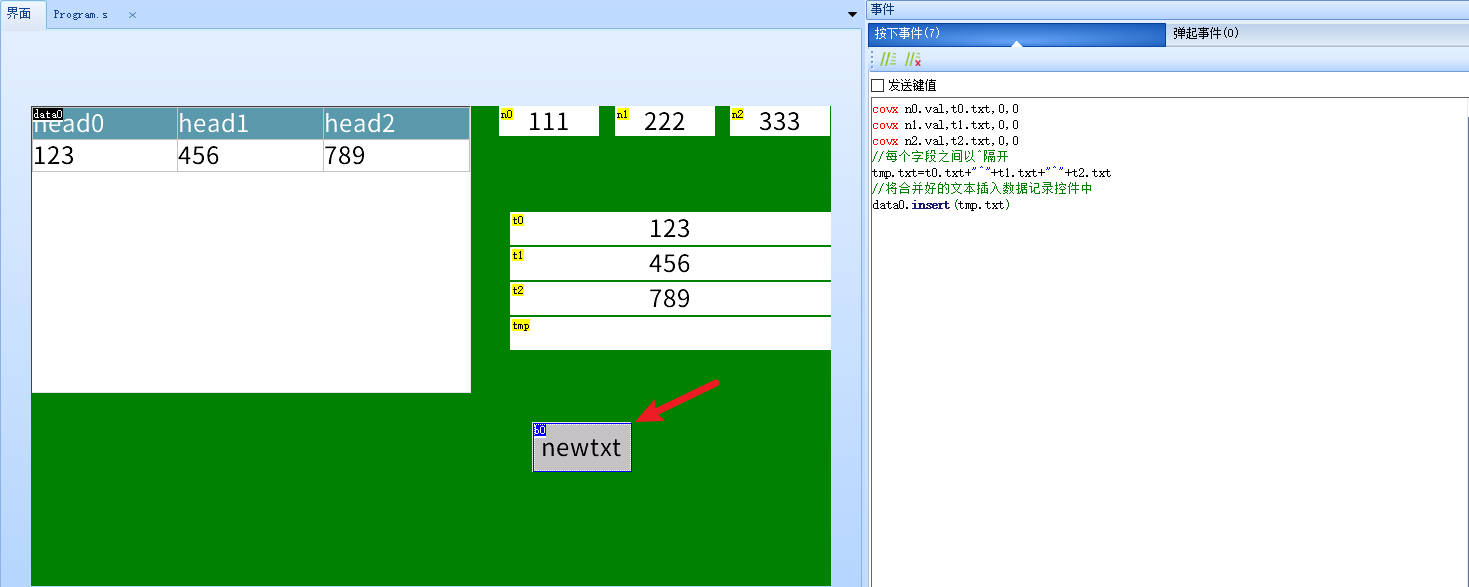This screenshot has height=587, width=1469.
Task: Select text control t1 showing 456
Action: coord(670,263)
